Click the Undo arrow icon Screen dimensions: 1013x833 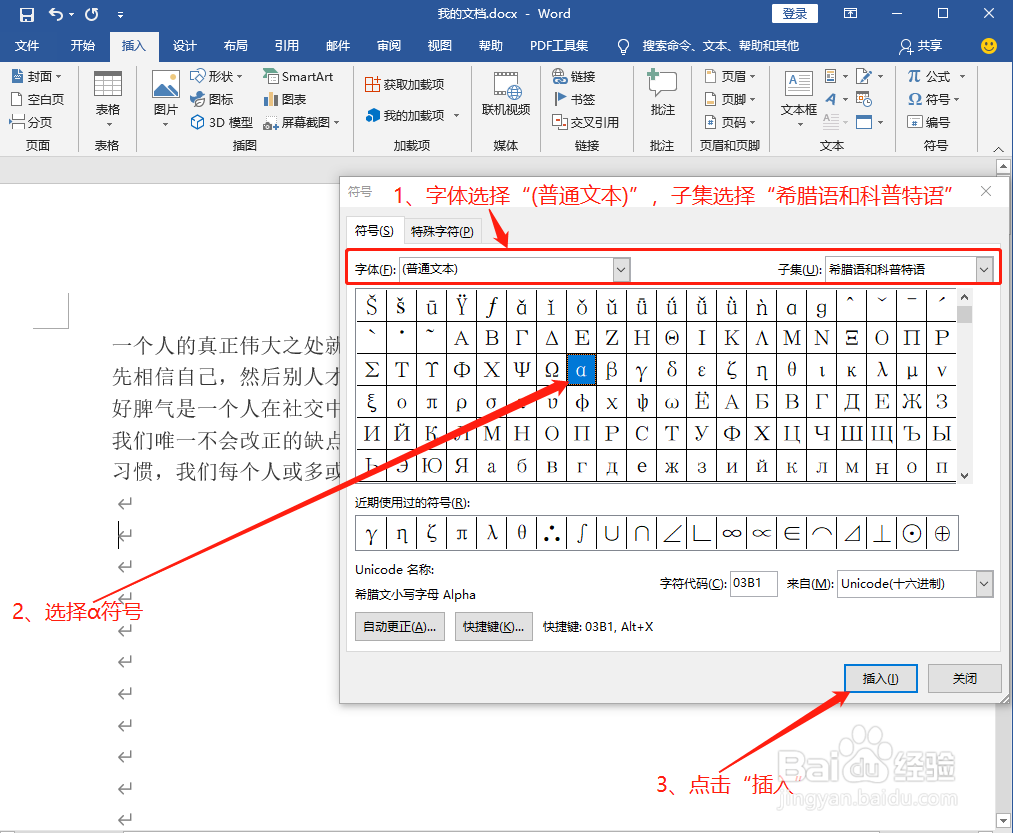click(x=56, y=14)
